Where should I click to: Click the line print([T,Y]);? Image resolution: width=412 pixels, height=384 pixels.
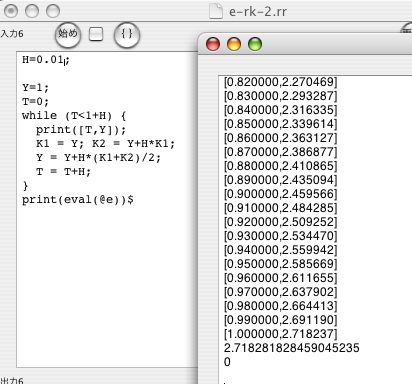[x=81, y=130]
